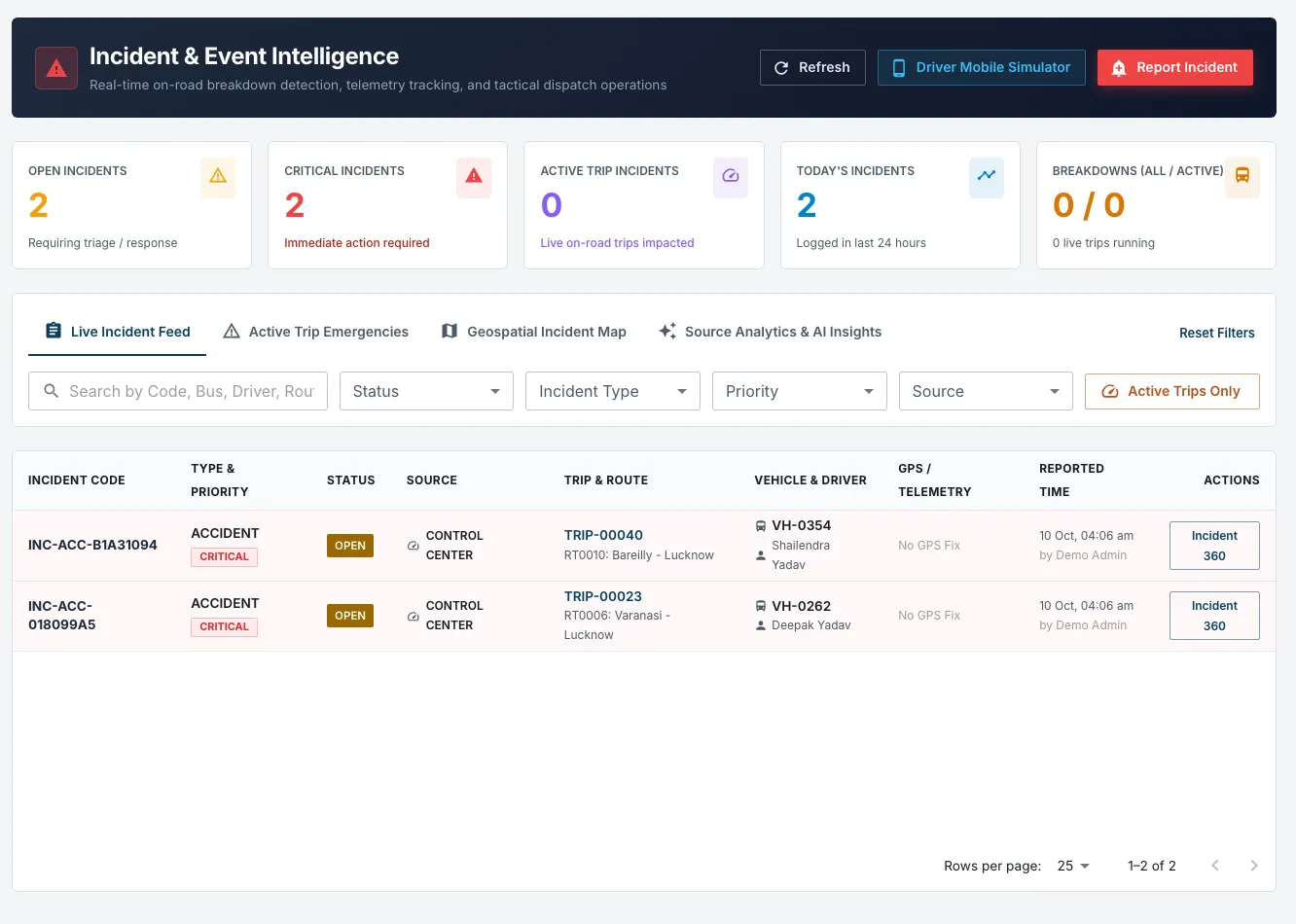Viewport: 1296px width, 924px height.
Task: Click source gauge icon in INC-ACC-B1A31094 row
Action: point(414,546)
